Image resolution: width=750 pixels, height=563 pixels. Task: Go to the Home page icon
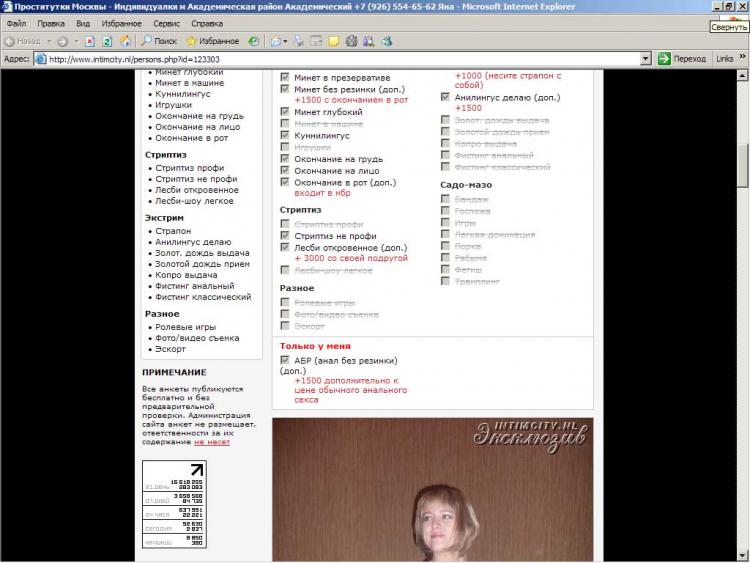point(125,41)
